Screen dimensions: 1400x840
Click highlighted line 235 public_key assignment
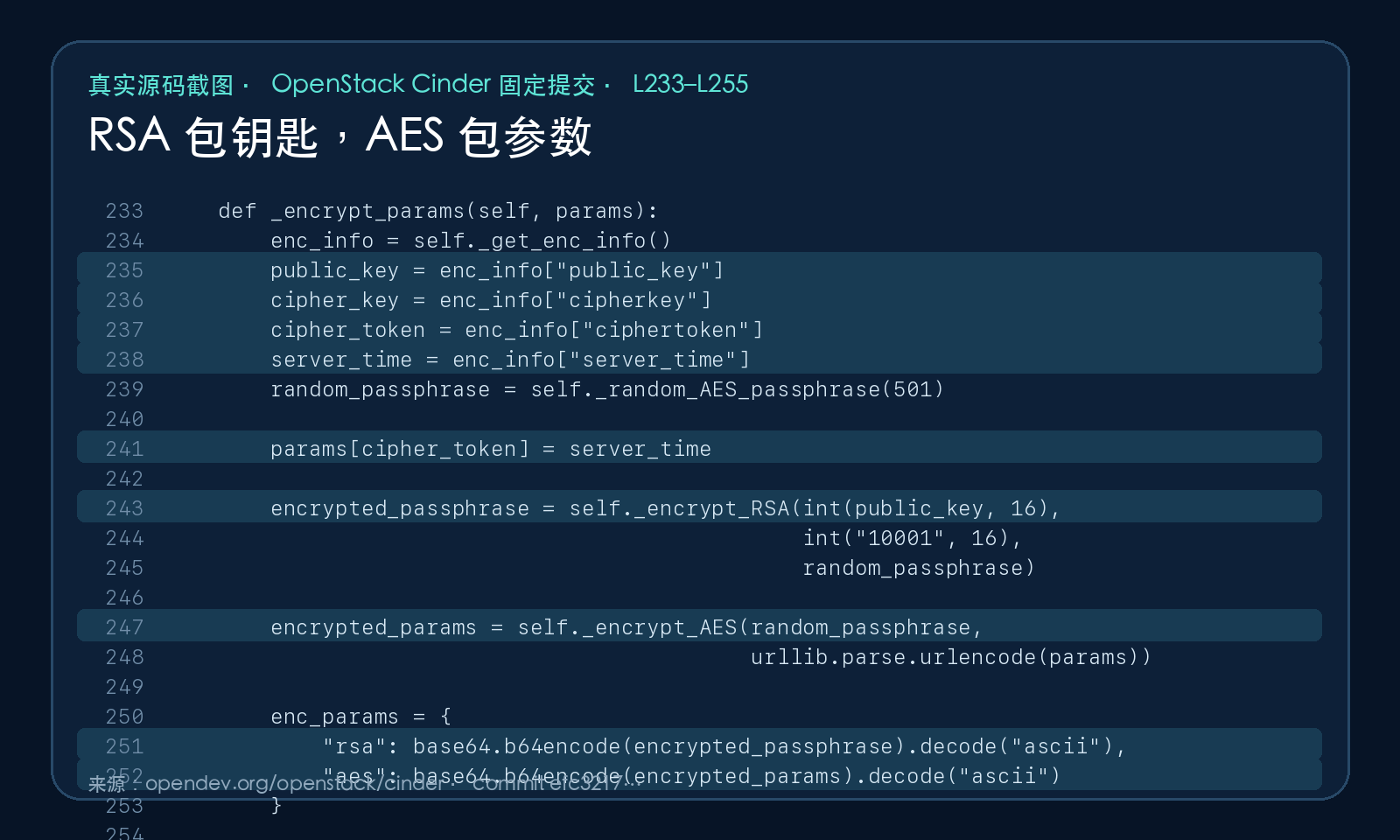pos(699,269)
